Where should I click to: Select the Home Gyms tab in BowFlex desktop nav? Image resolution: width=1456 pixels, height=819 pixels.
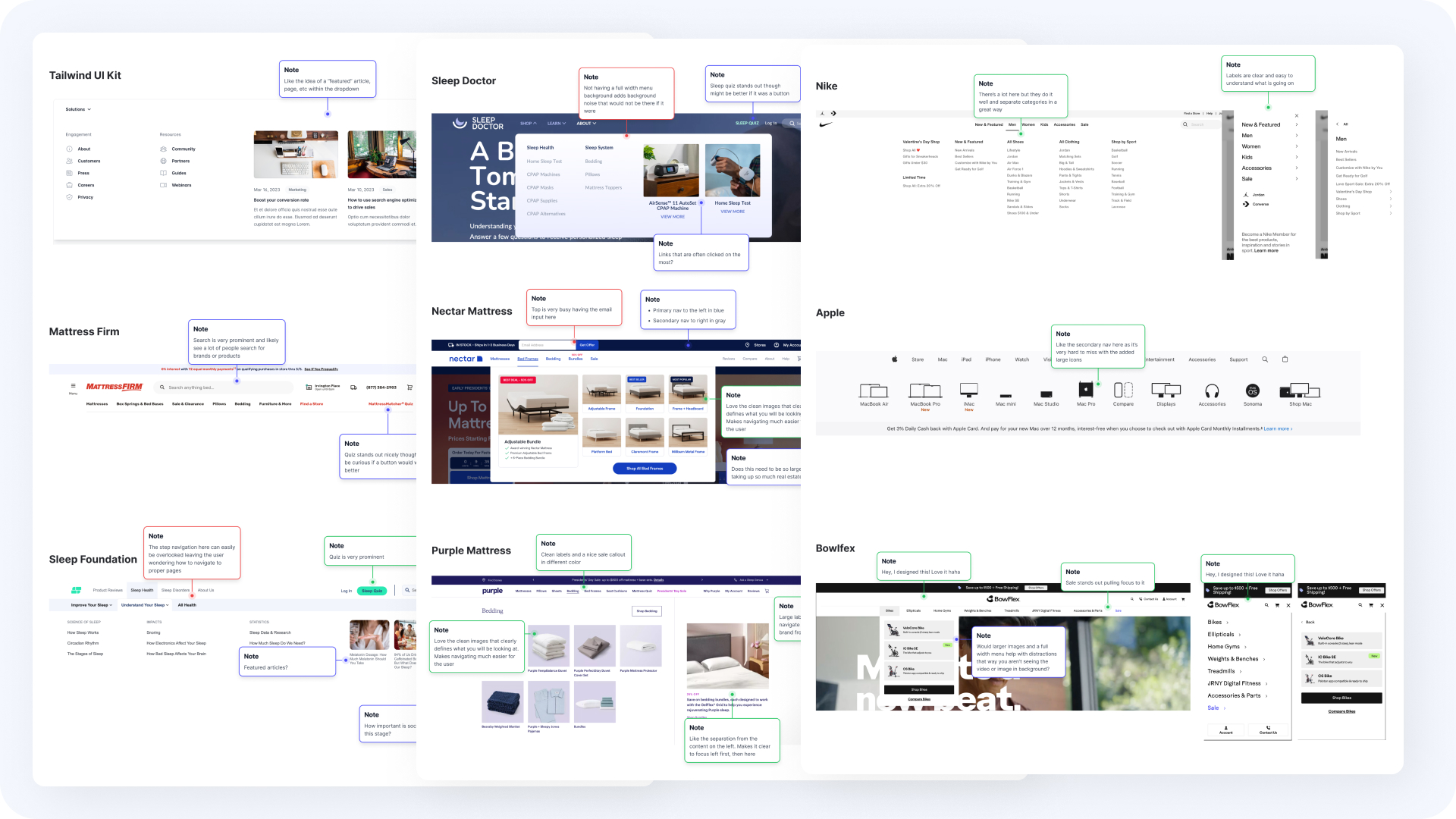942,610
